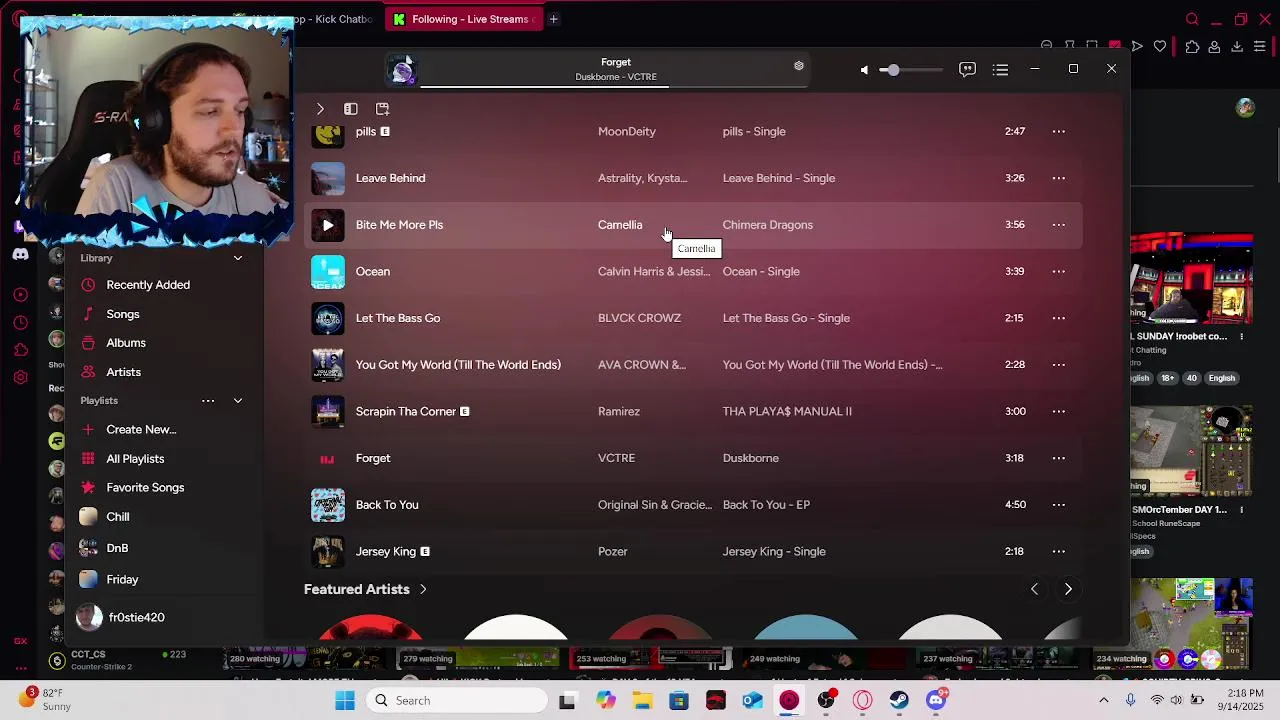
Task: Open Songs in Library
Action: tap(123, 314)
